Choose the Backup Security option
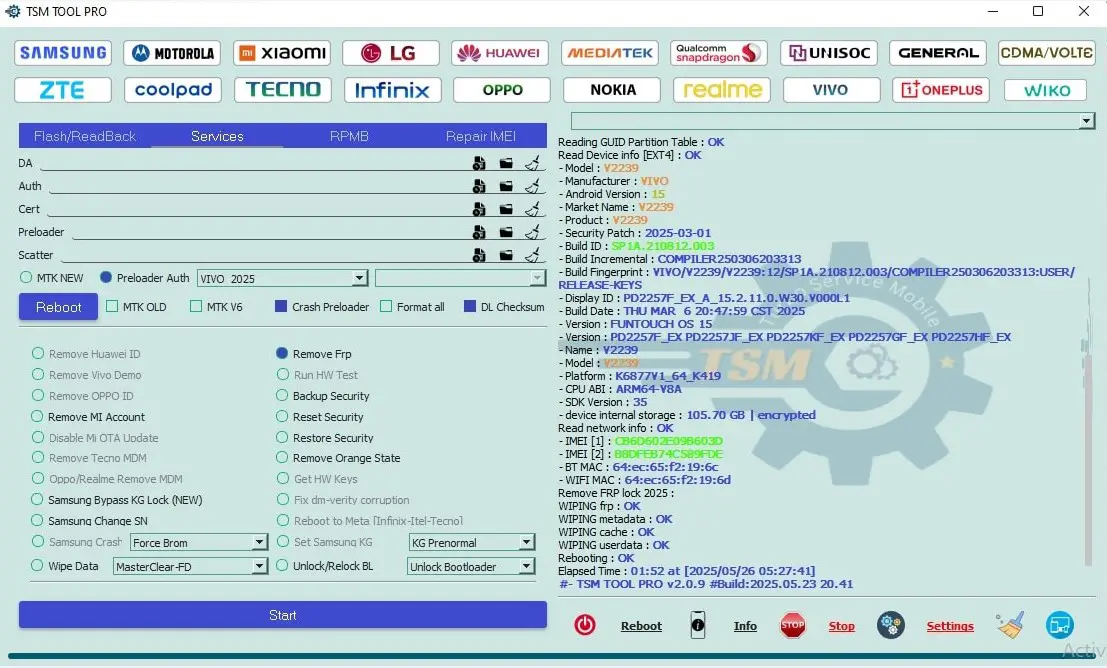 (x=282, y=395)
